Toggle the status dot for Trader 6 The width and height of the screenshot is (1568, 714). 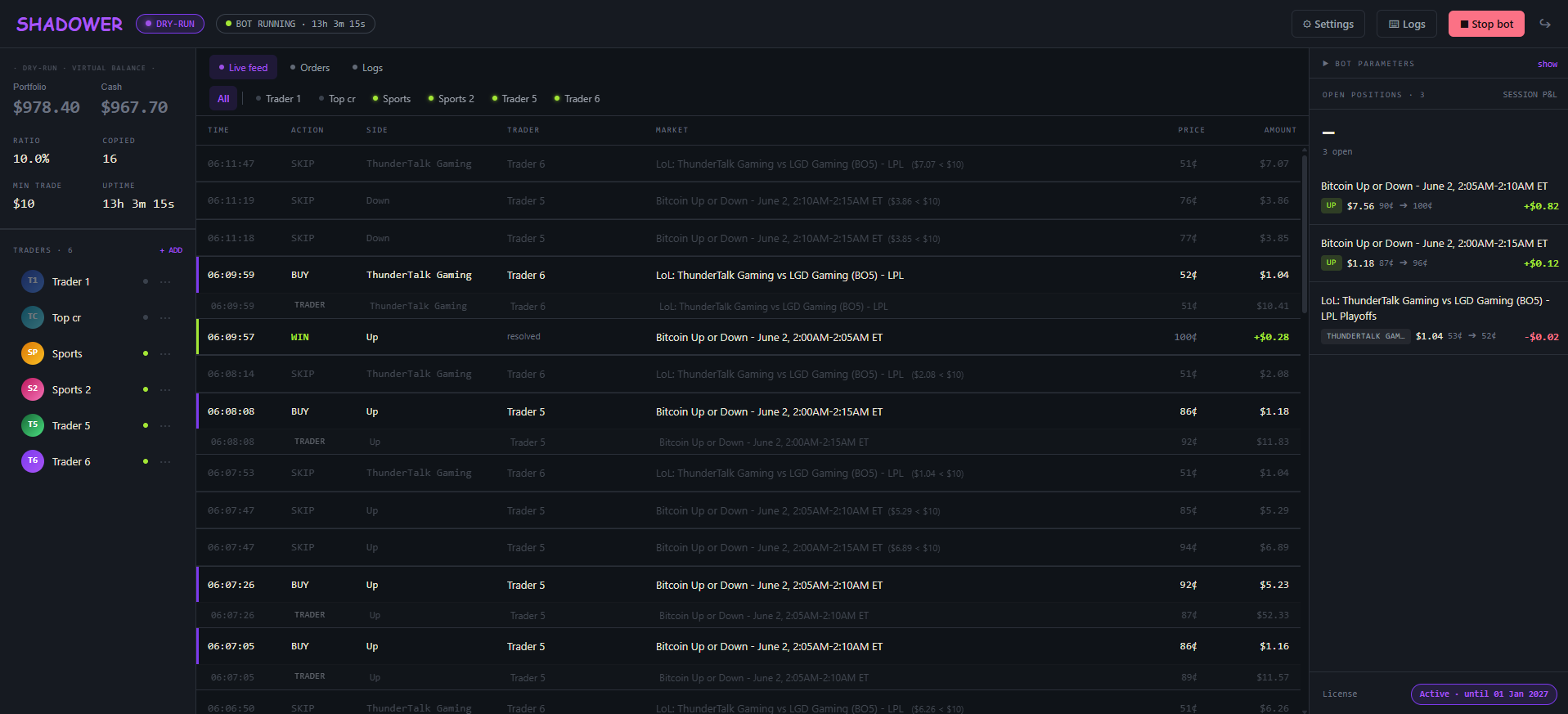pos(146,461)
